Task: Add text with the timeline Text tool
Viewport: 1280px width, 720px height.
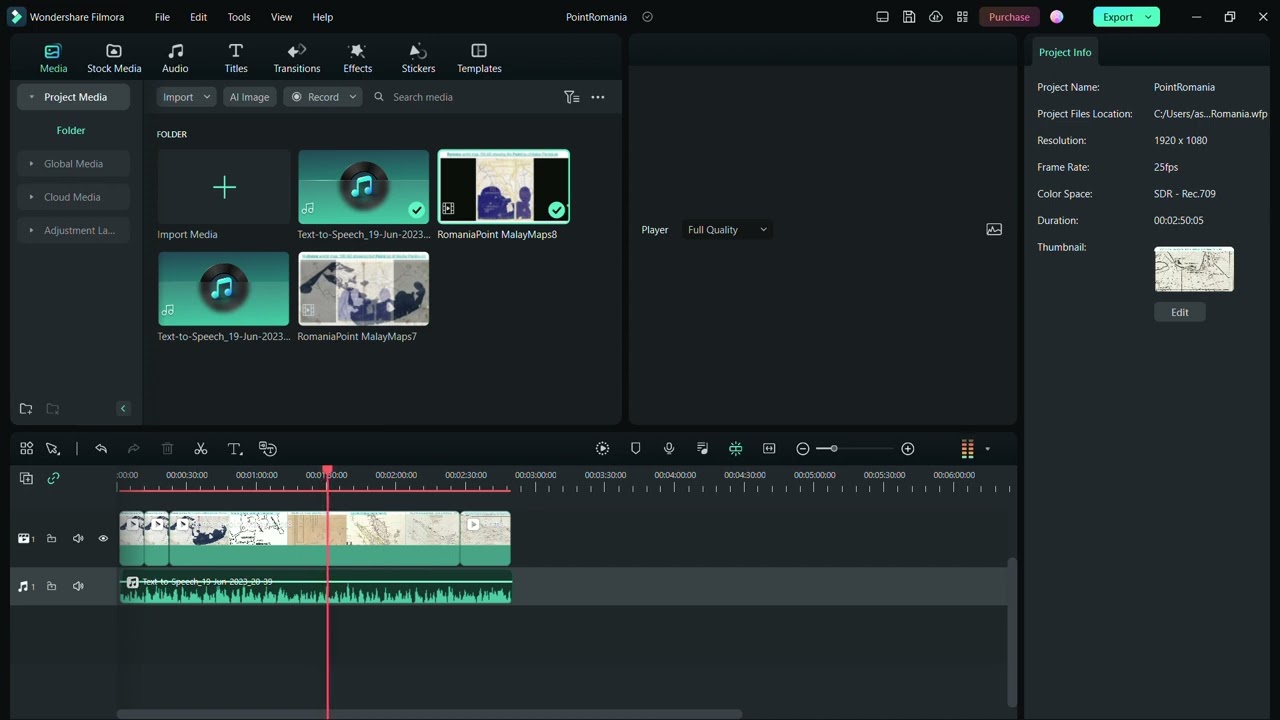Action: [x=235, y=449]
